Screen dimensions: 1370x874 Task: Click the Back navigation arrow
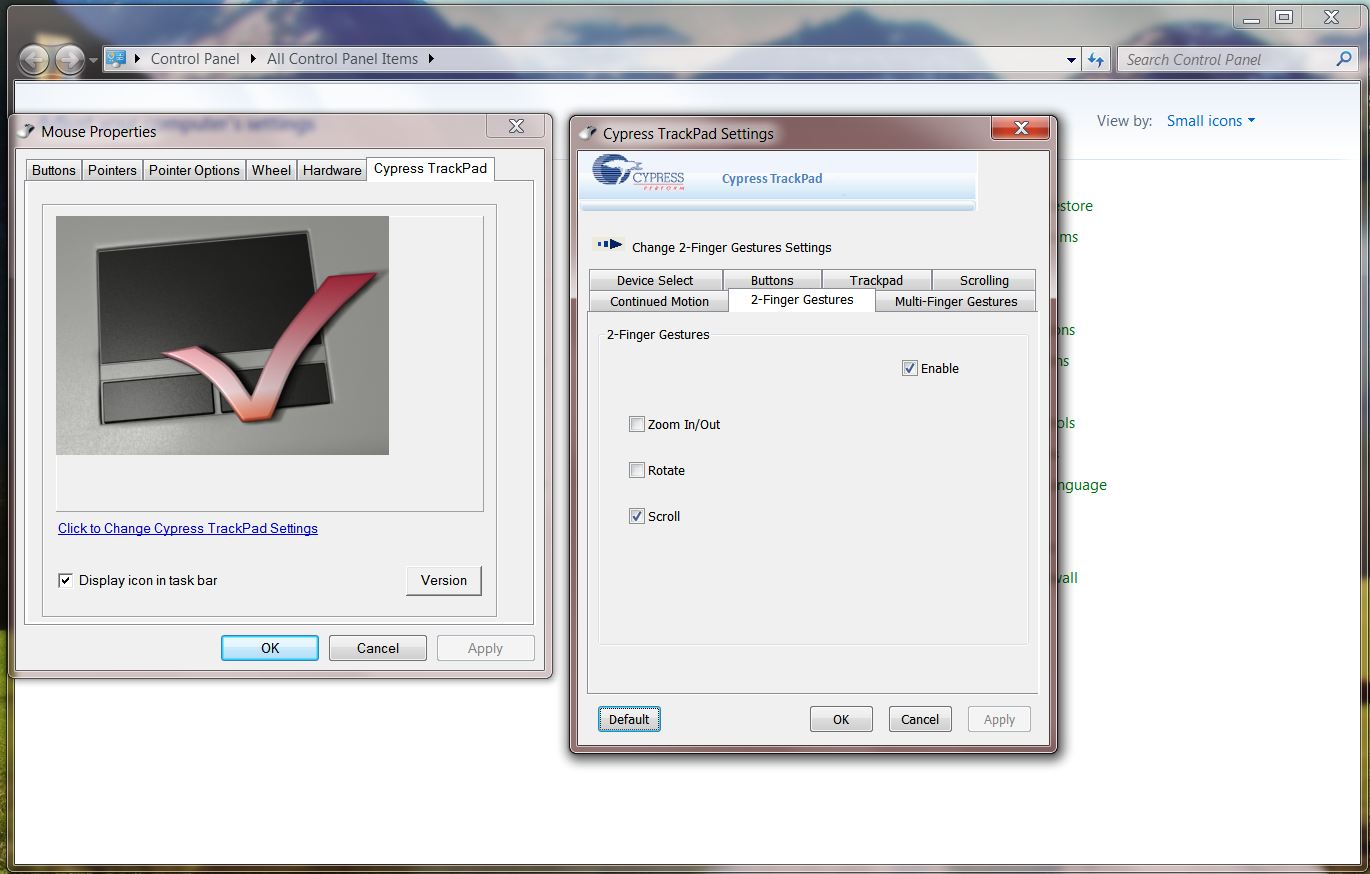pos(34,60)
